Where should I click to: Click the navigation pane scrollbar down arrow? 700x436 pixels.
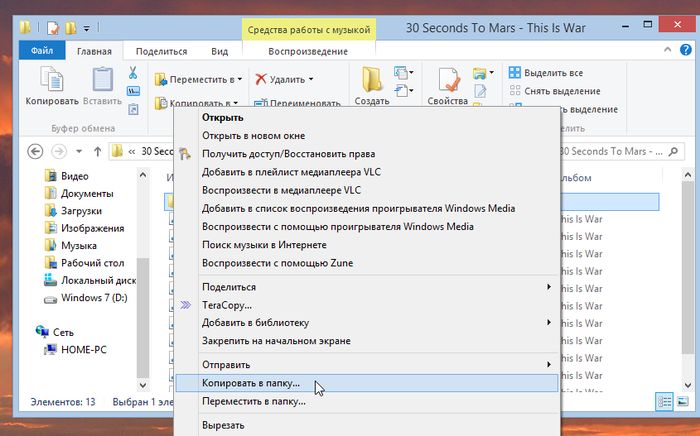143,385
